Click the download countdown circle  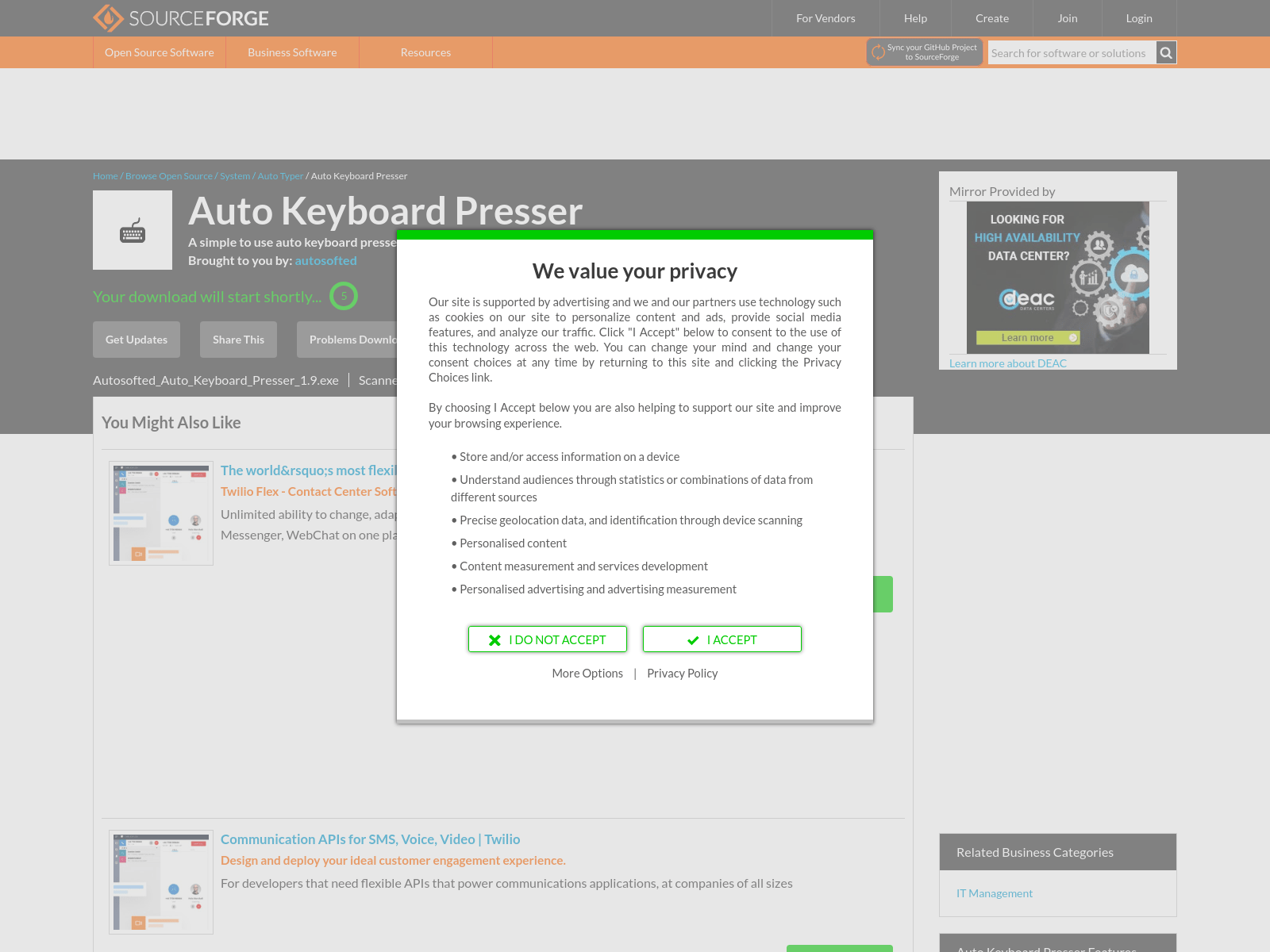[344, 296]
